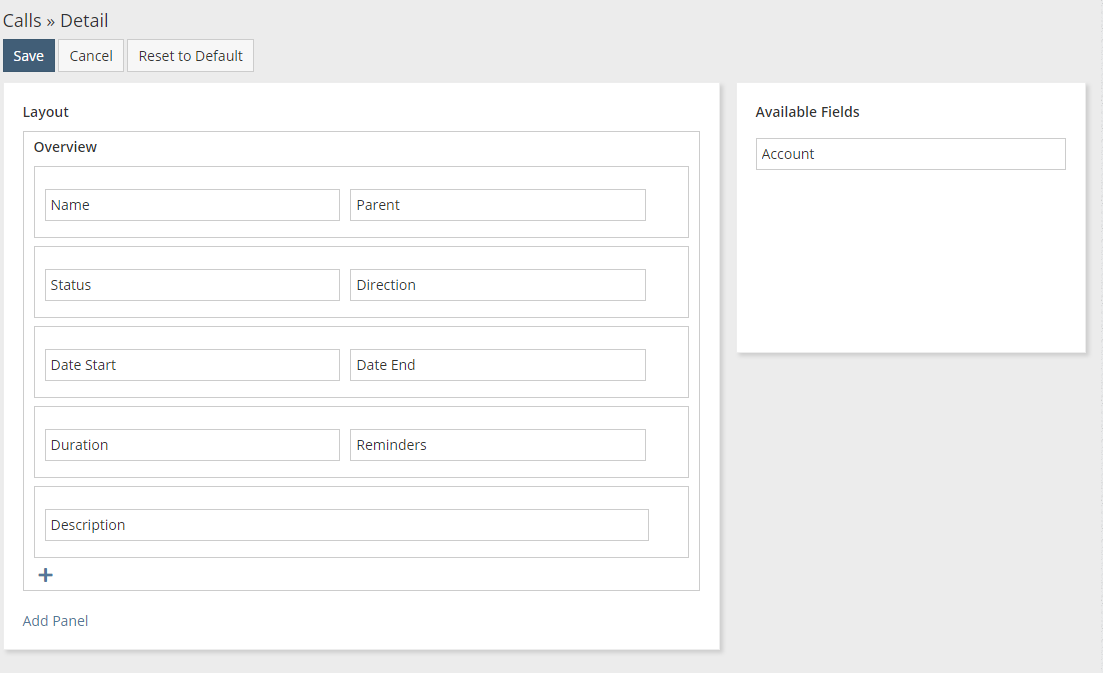Image resolution: width=1103 pixels, height=673 pixels.
Task: Click the Overview panel title
Action: [x=65, y=147]
